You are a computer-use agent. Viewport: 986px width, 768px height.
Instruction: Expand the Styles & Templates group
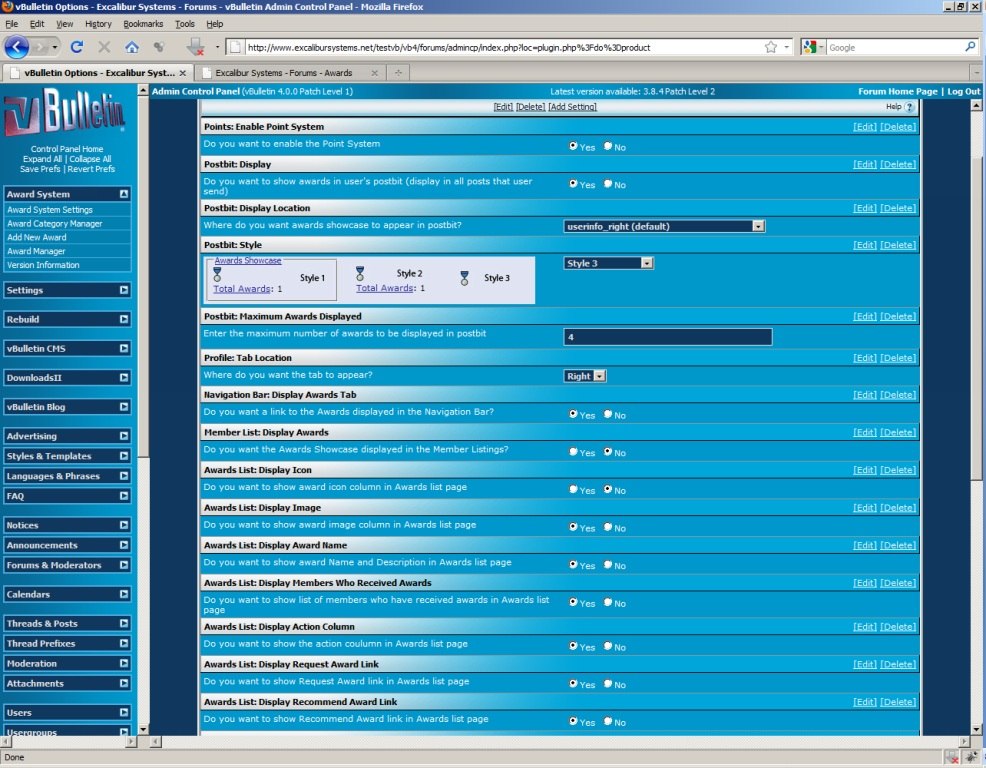pyautogui.click(x=124, y=456)
